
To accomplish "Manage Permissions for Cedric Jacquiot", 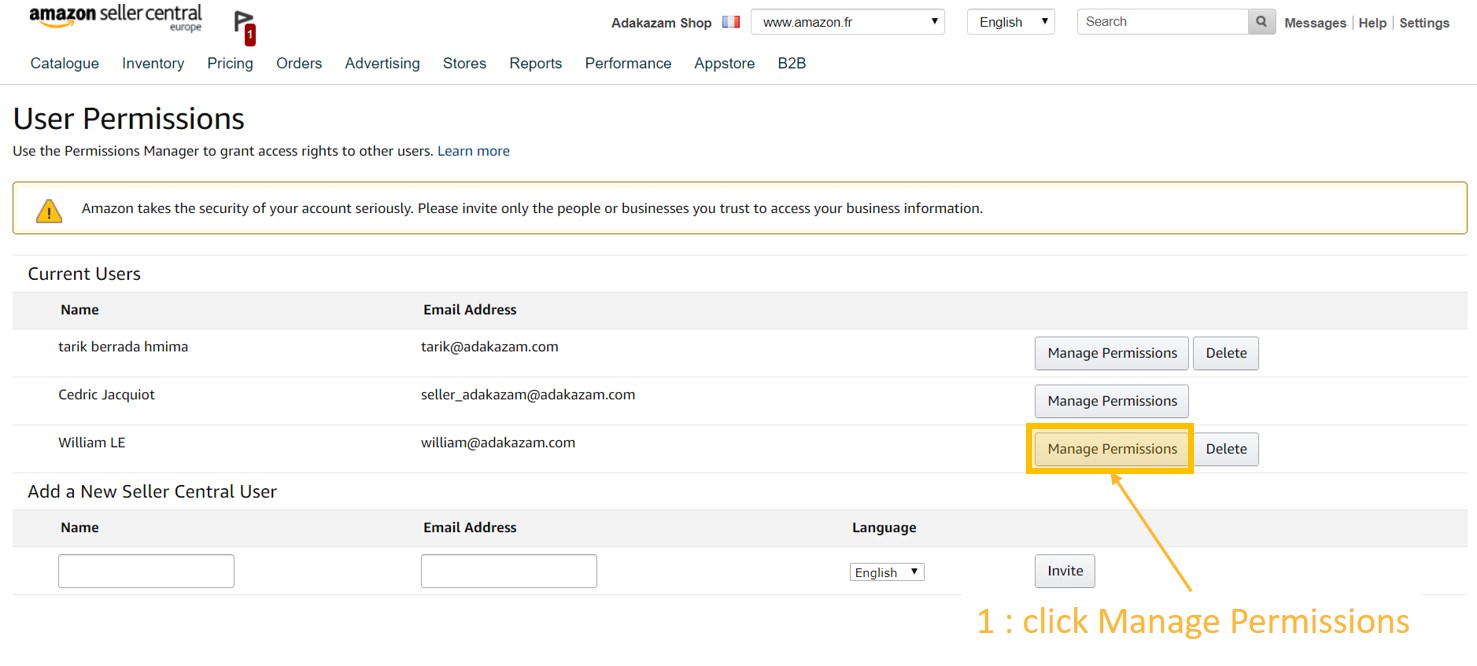I will pyautogui.click(x=1111, y=401).
